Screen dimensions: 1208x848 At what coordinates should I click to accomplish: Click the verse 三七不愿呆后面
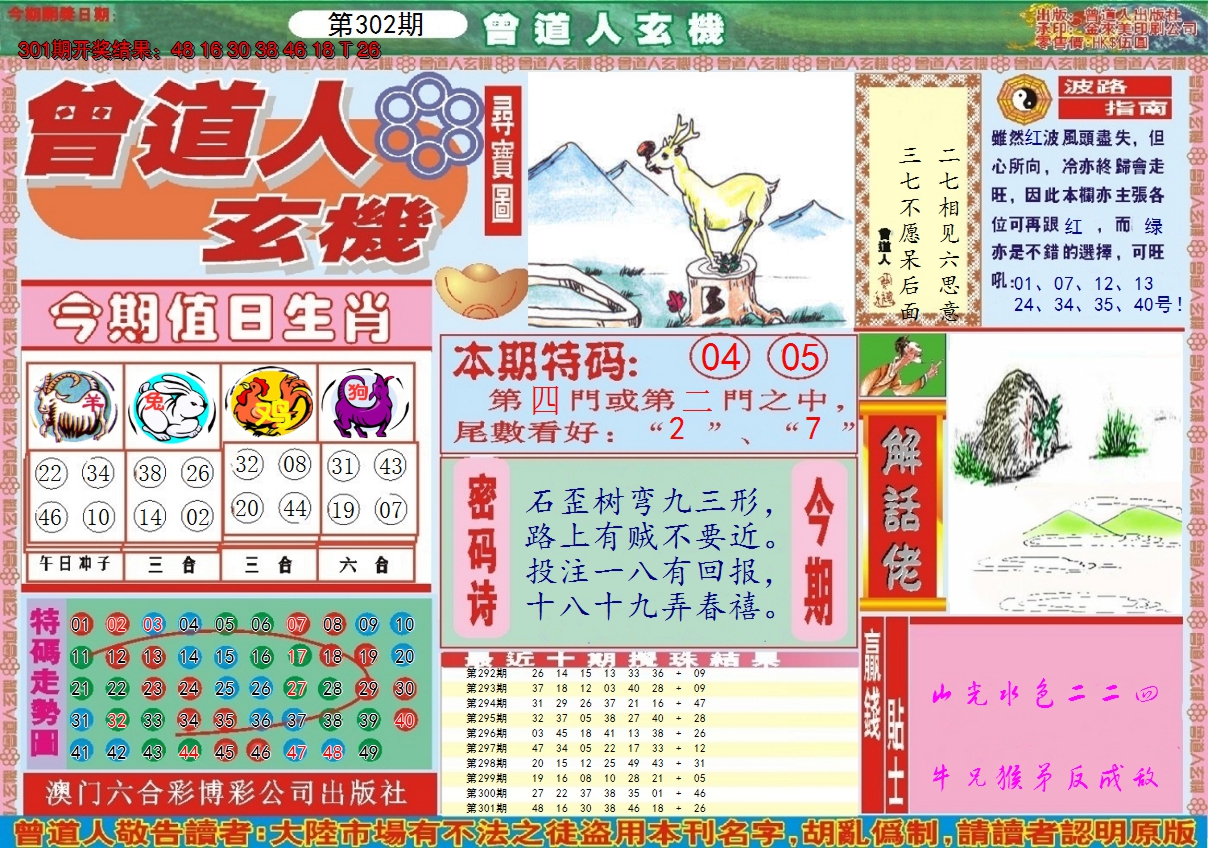909,233
